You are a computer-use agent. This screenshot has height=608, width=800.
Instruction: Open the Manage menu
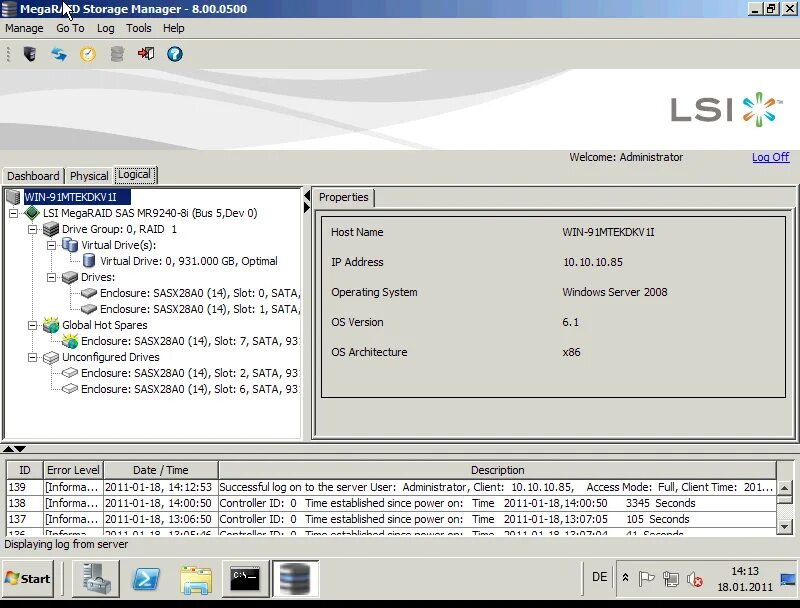pyautogui.click(x=24, y=28)
